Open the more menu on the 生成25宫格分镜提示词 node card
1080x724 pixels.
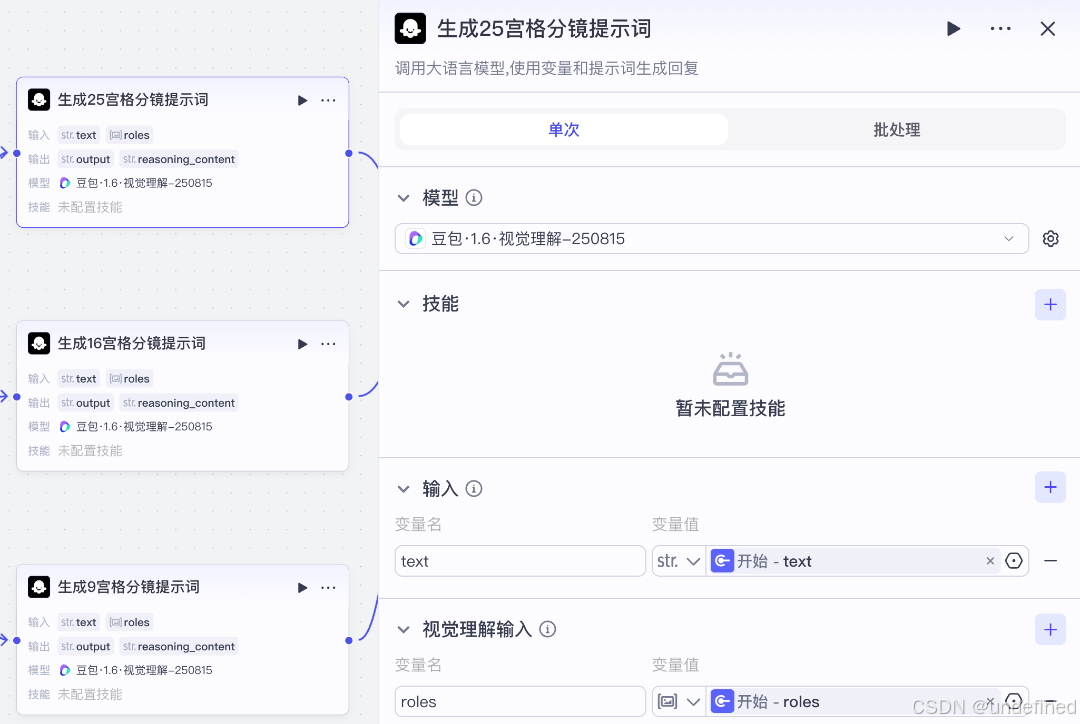(x=329, y=101)
